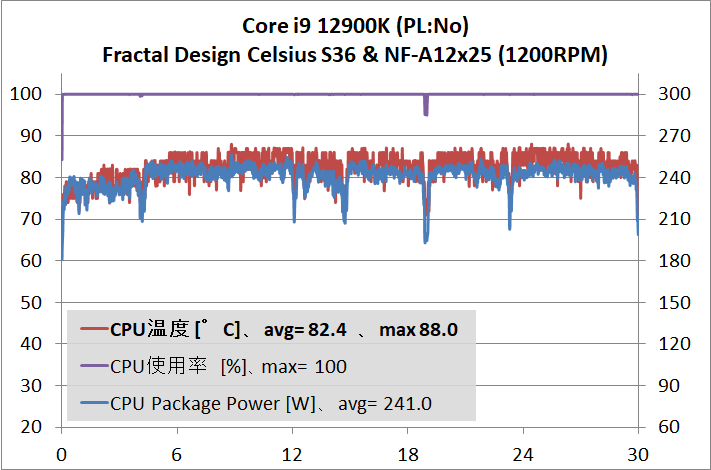Click right axis label 240
This screenshot has width=711, height=470.
point(674,178)
